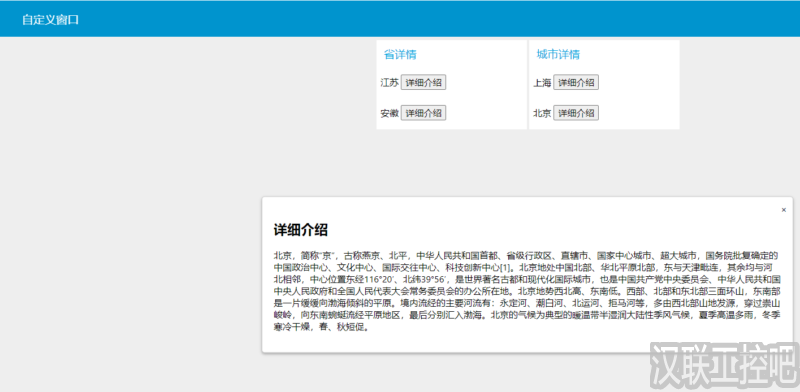Screen dimensions: 800x392
Task: Click the 自定义窗口 header title
Action: (x=51, y=20)
